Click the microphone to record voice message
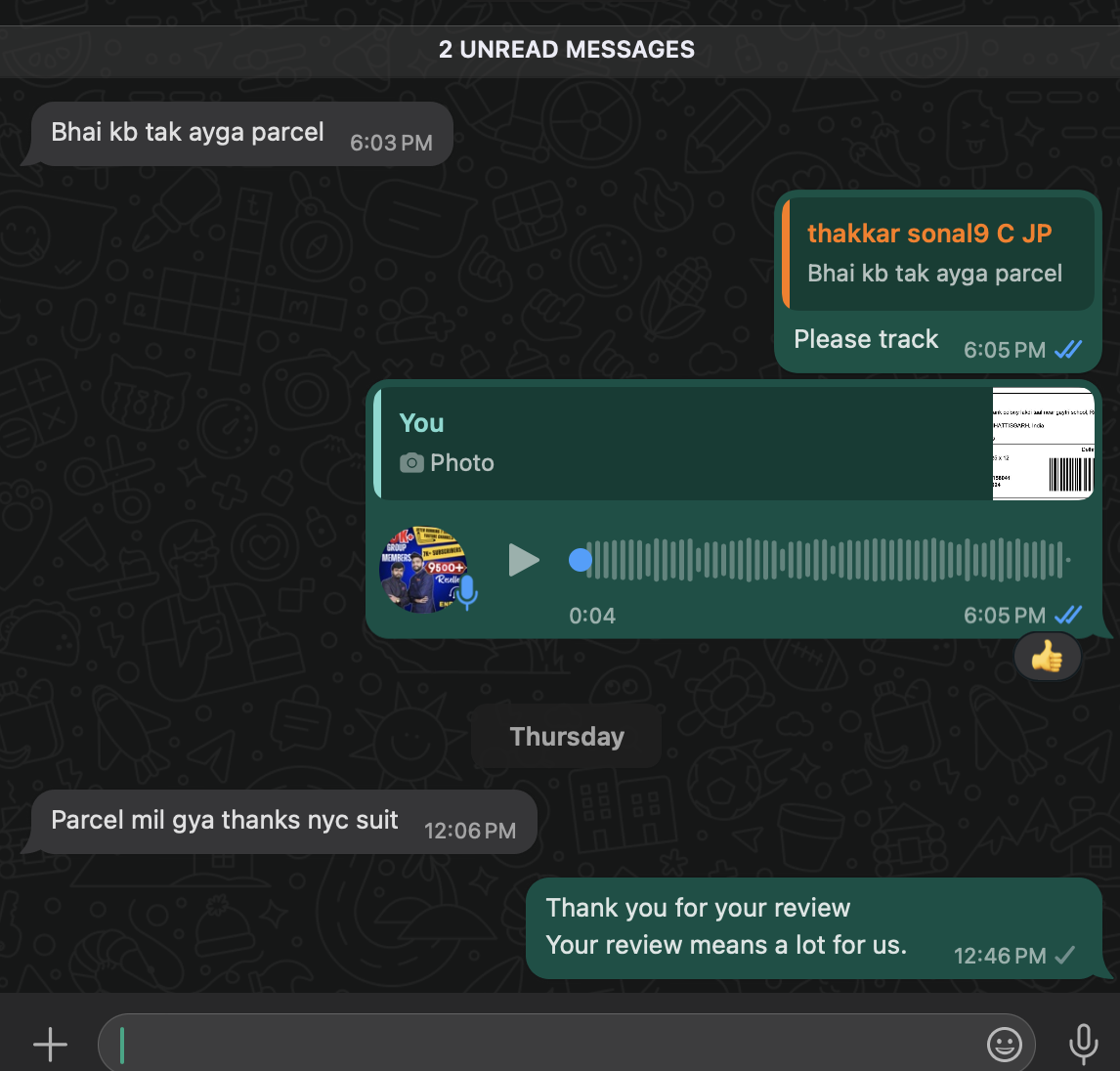Screen dimensions: 1120x1071 1083,1044
